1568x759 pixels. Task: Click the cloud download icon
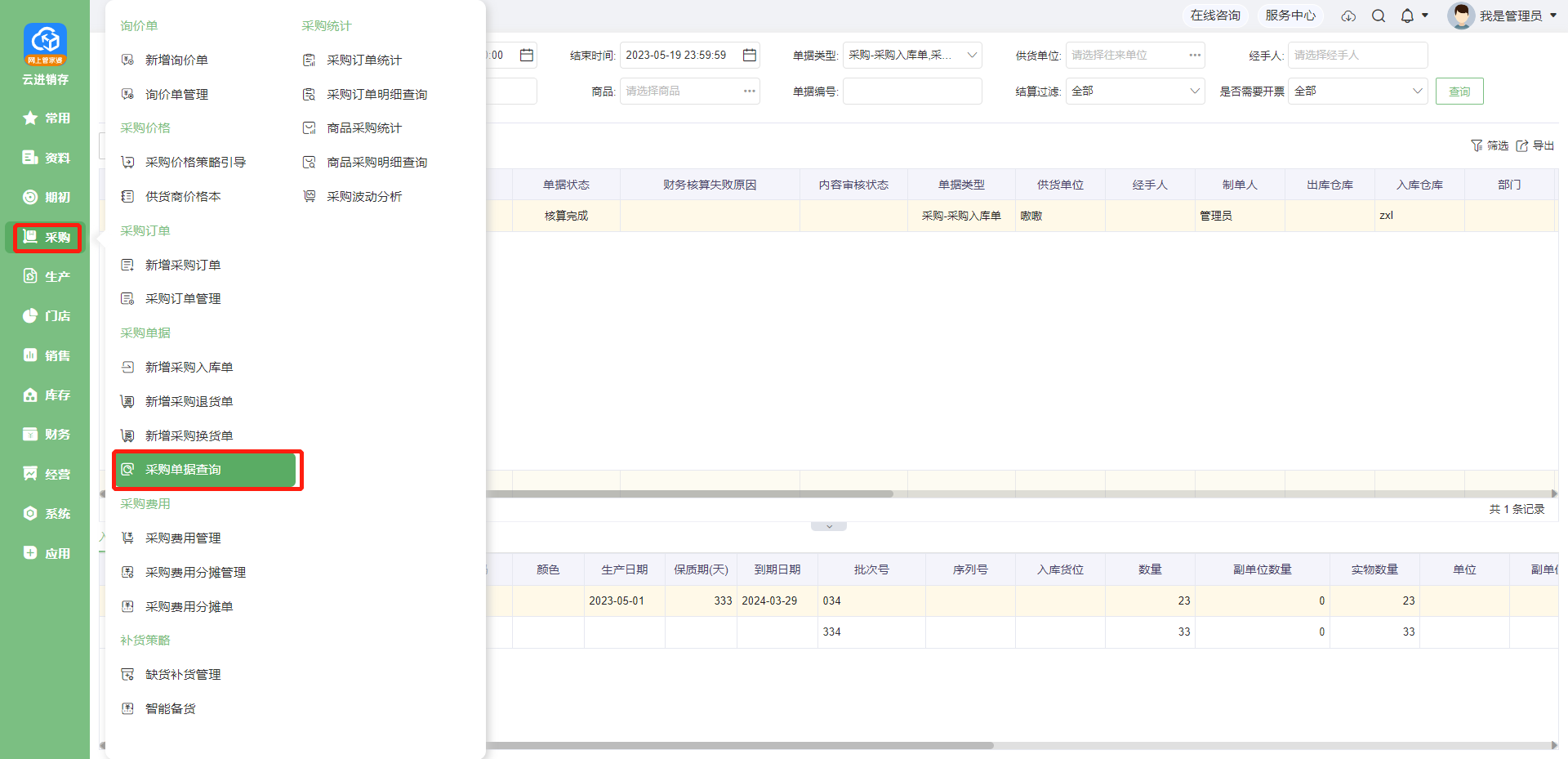click(x=1348, y=16)
